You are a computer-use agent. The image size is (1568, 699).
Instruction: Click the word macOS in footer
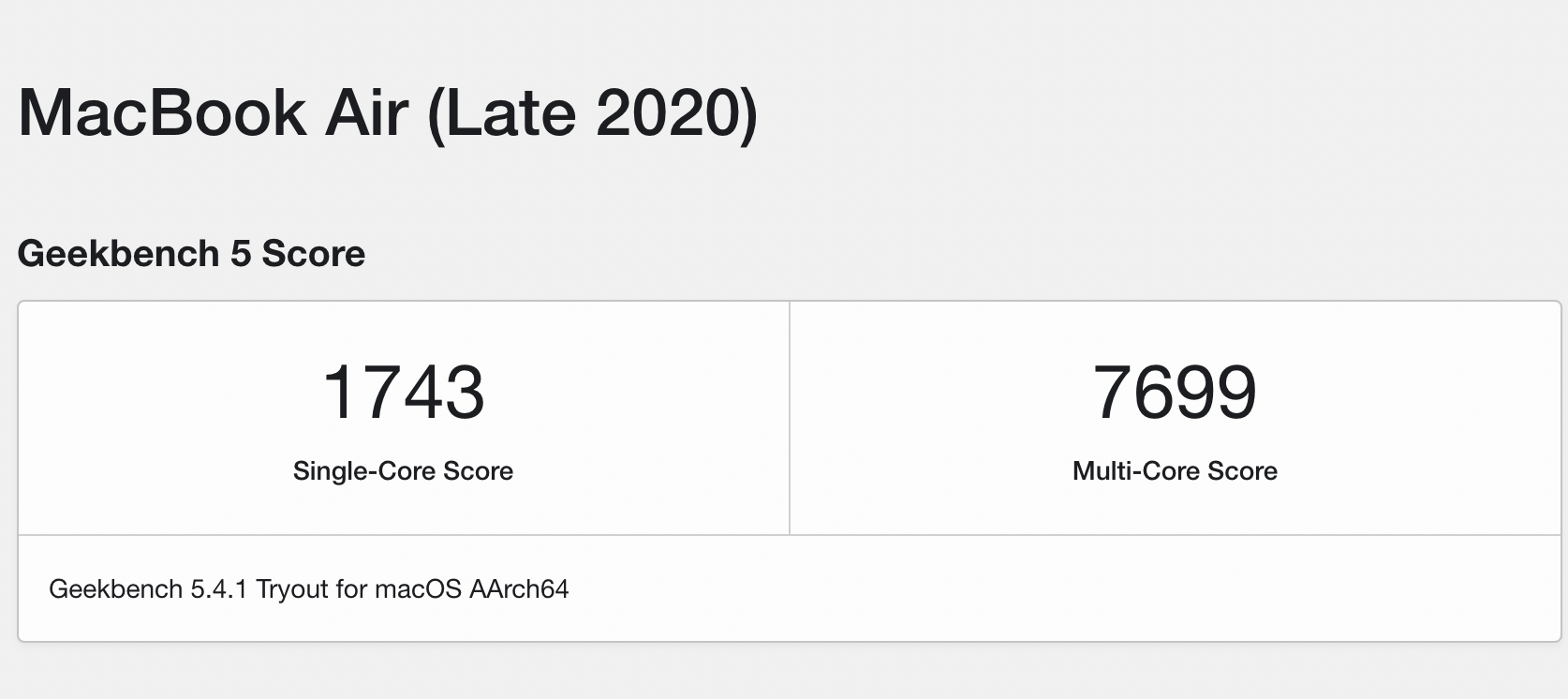point(418,589)
